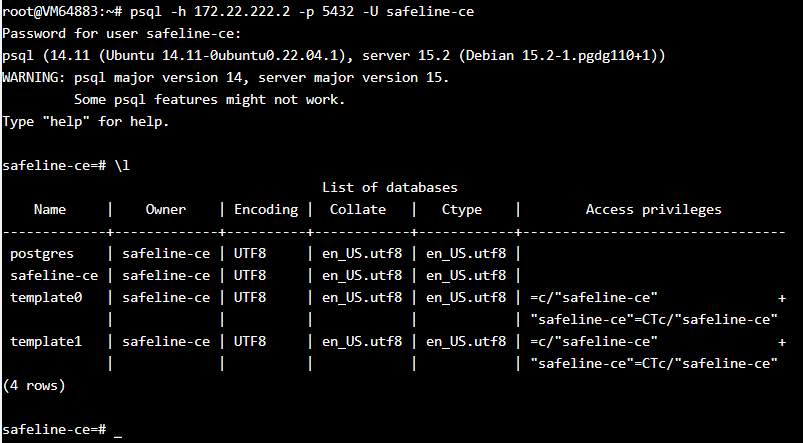The height and width of the screenshot is (443, 803).
Task: Click the Owner column header
Action: coord(165,209)
